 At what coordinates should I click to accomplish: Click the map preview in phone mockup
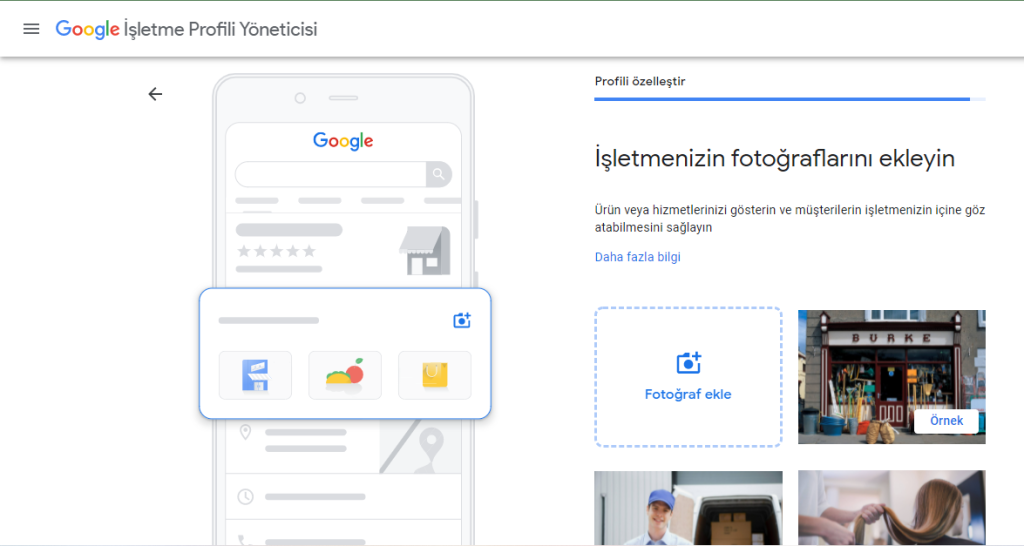tap(421, 446)
